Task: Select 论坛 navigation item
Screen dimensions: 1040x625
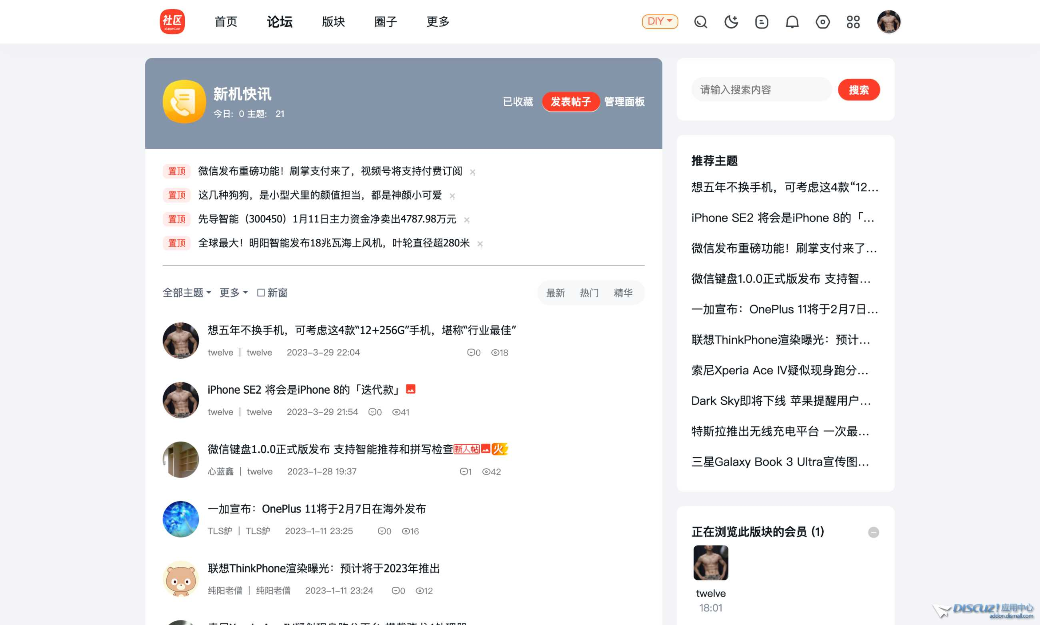Action: (x=279, y=22)
